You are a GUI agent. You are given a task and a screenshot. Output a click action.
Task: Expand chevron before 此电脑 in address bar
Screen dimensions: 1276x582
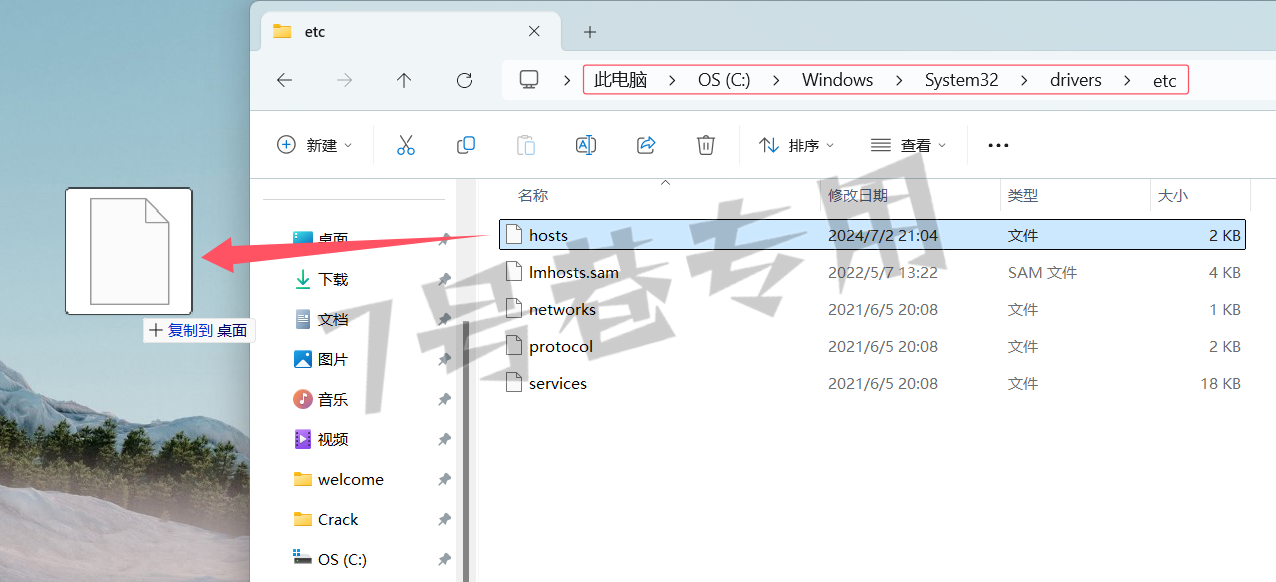(x=567, y=80)
